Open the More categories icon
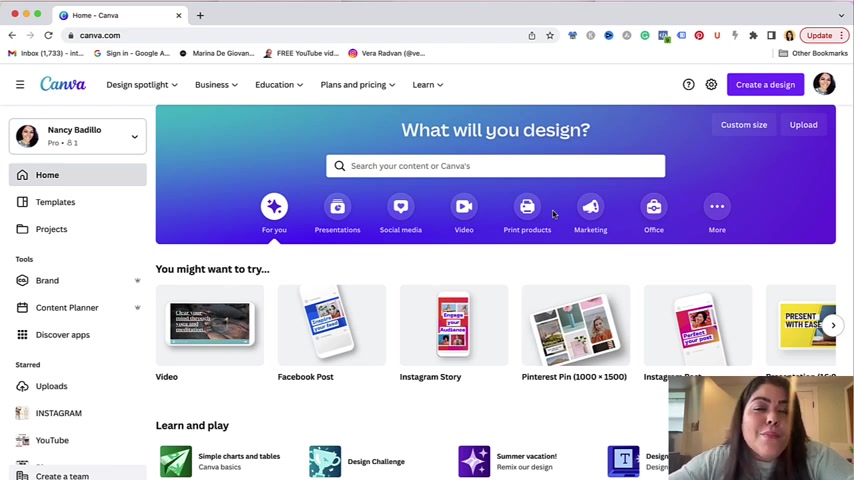The width and height of the screenshot is (854, 480). point(717,206)
